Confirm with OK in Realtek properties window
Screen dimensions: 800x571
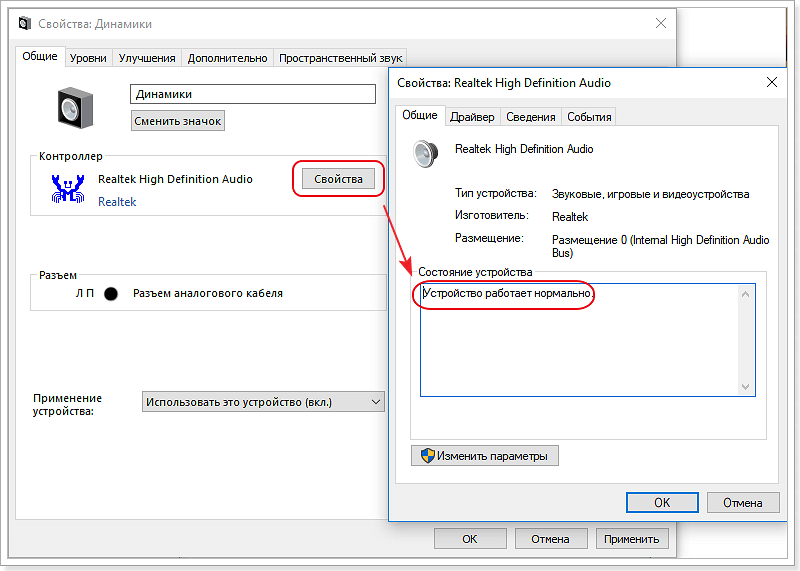[x=662, y=503]
